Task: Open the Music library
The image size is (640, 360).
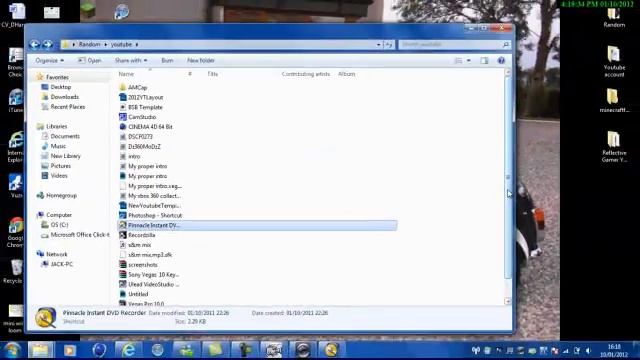Action: pyautogui.click(x=58, y=146)
